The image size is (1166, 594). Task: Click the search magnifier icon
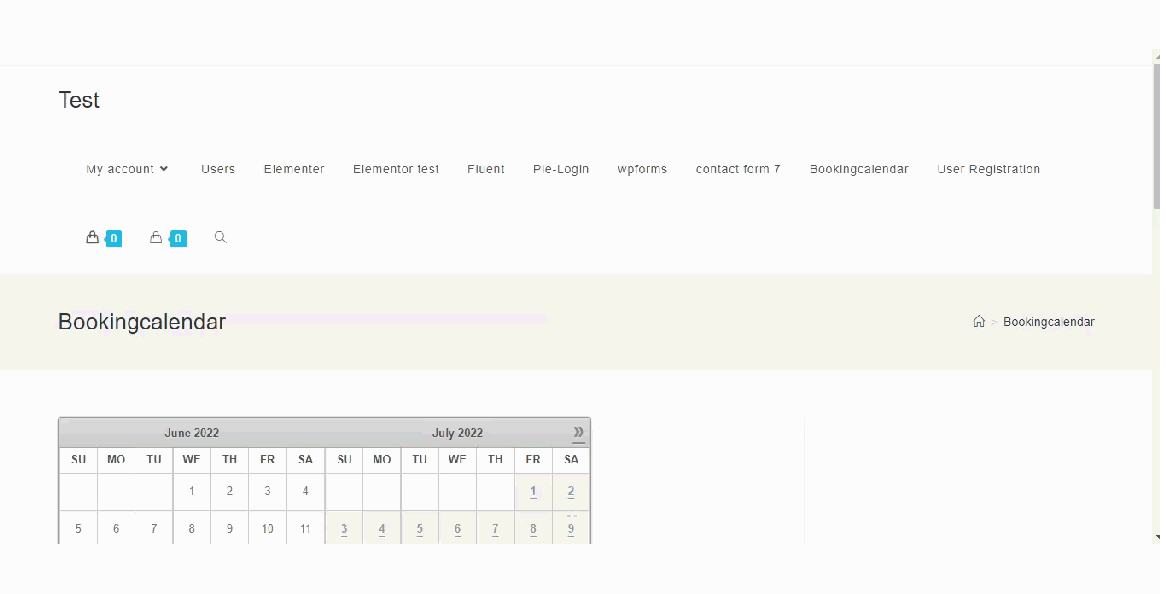pos(220,237)
